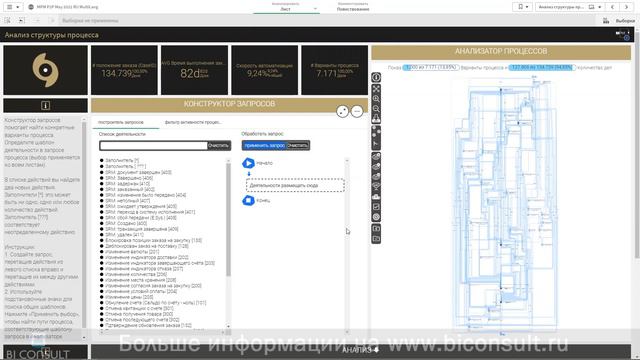Click the variants slider '1.000 из 7.171'
The image size is (640, 360).
click(431, 67)
